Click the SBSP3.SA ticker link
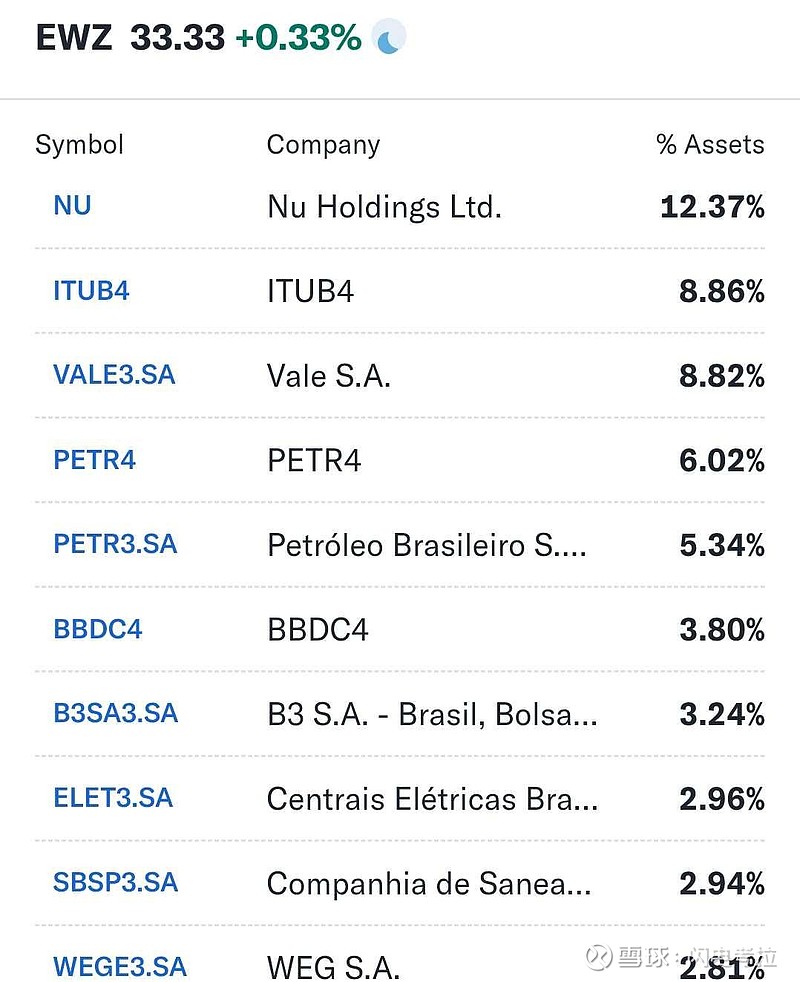 (115, 882)
